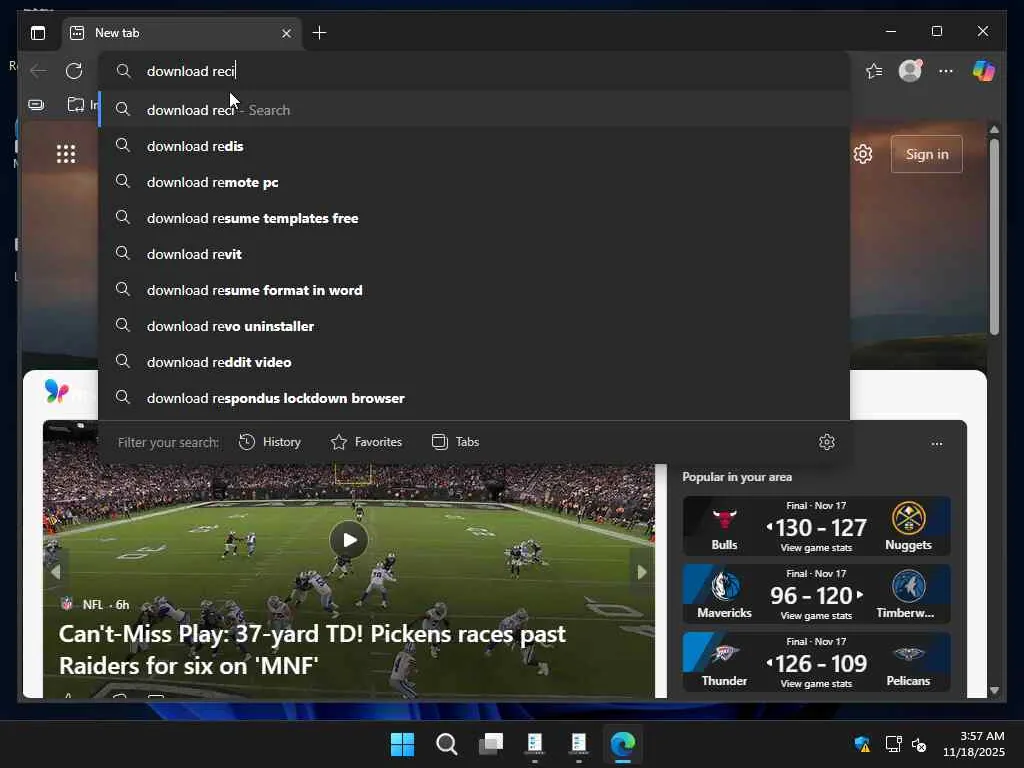Select 'download reci - Search' suggestion
Screen dimensions: 1024x768
[x=474, y=110]
